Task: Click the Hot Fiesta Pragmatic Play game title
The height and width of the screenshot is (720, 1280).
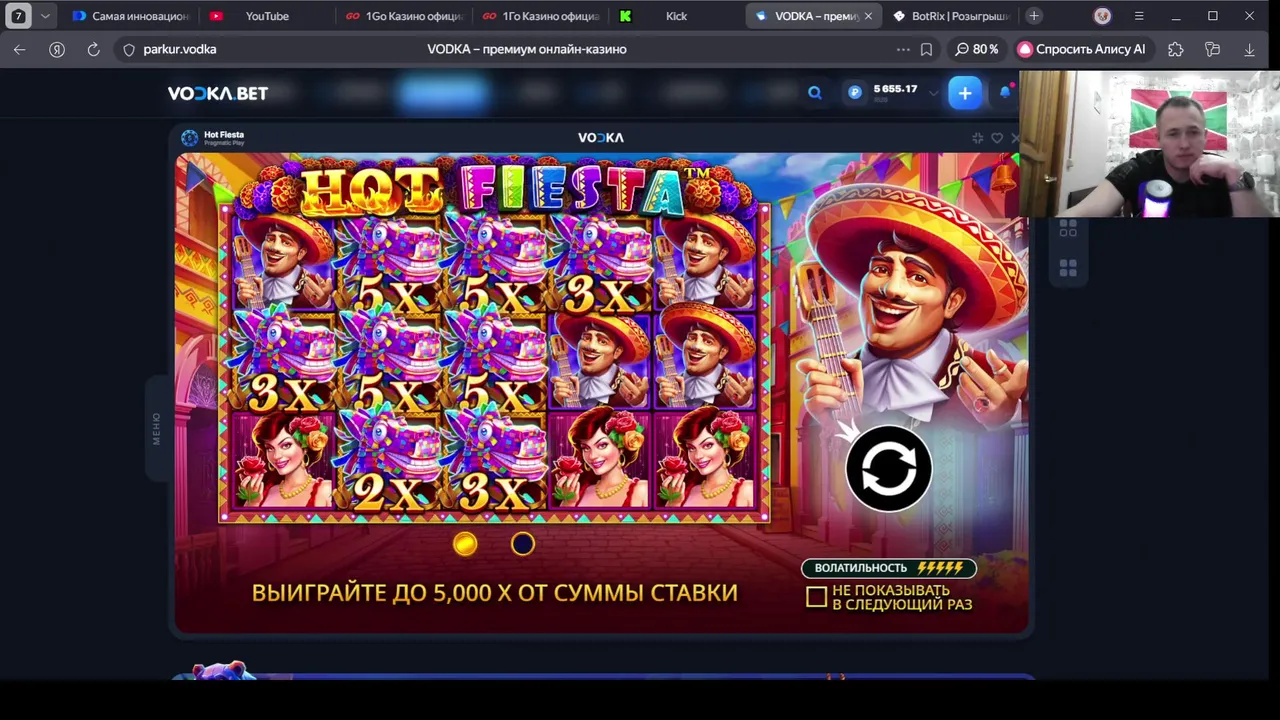Action: [224, 138]
